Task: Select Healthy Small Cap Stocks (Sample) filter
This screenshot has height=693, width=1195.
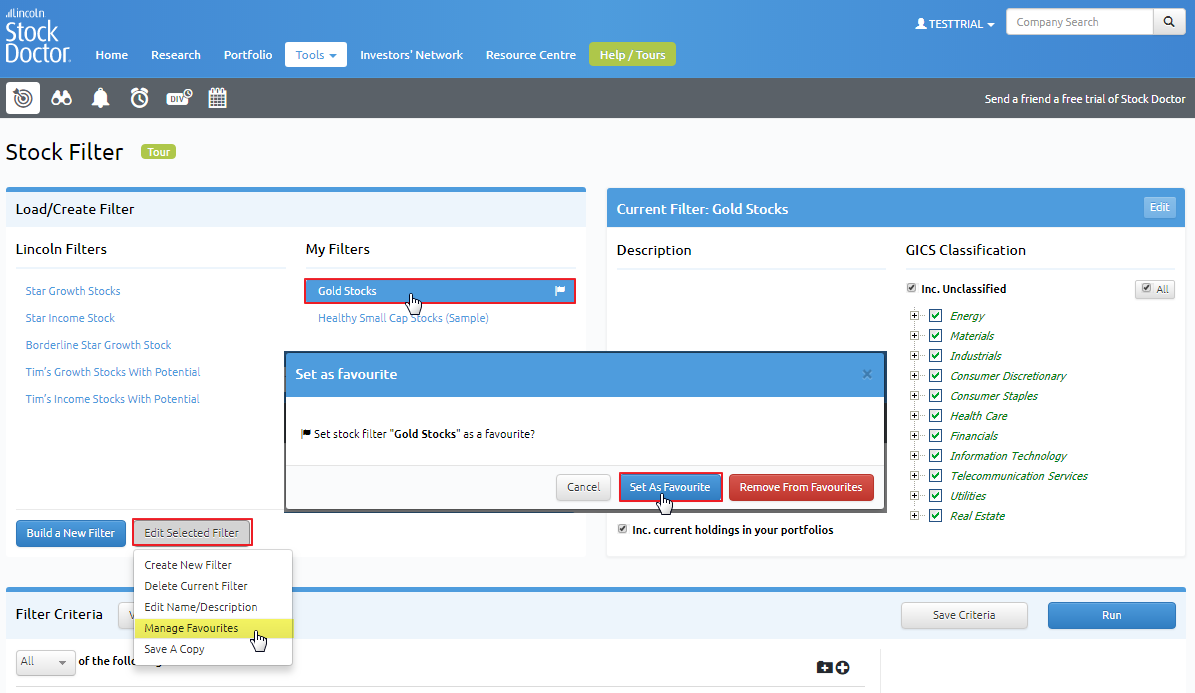Action: click(403, 318)
